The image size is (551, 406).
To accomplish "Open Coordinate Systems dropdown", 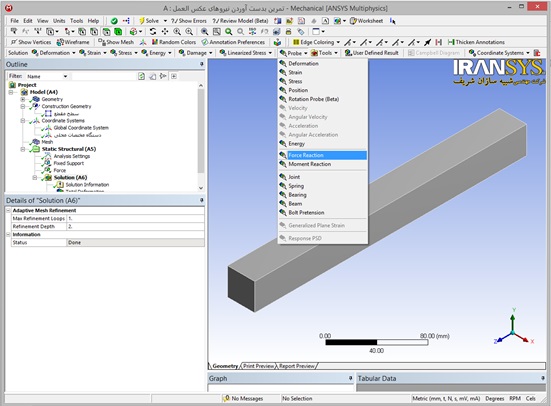I will coord(499,53).
